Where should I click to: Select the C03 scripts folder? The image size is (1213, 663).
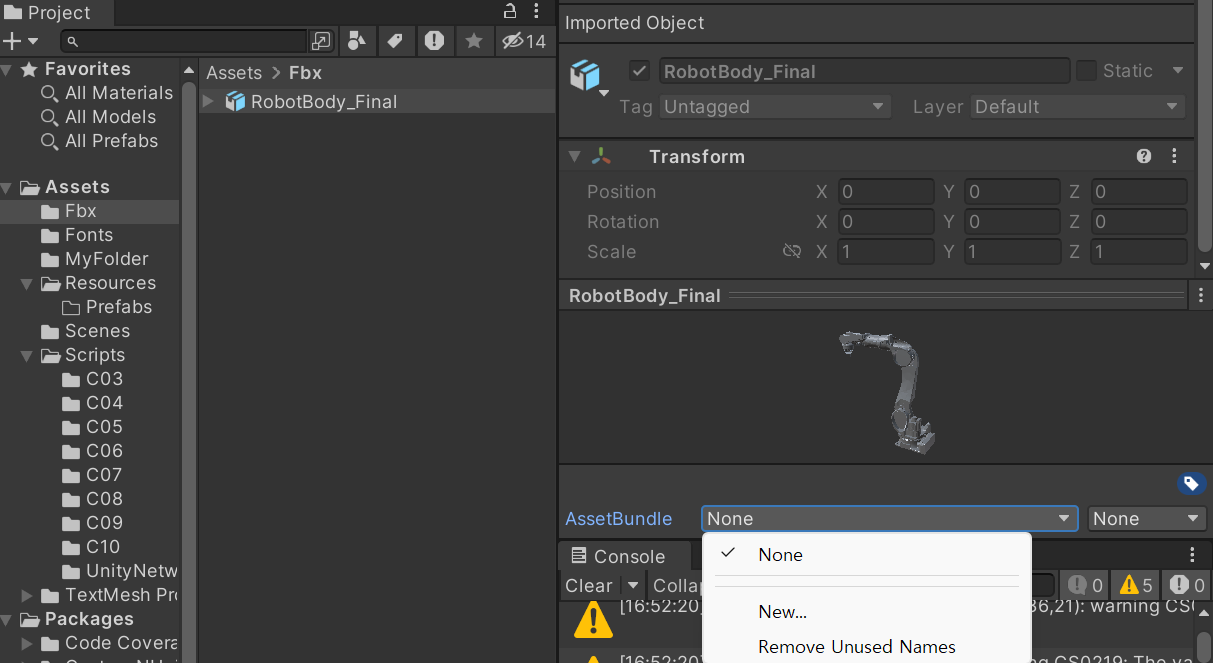(x=104, y=379)
